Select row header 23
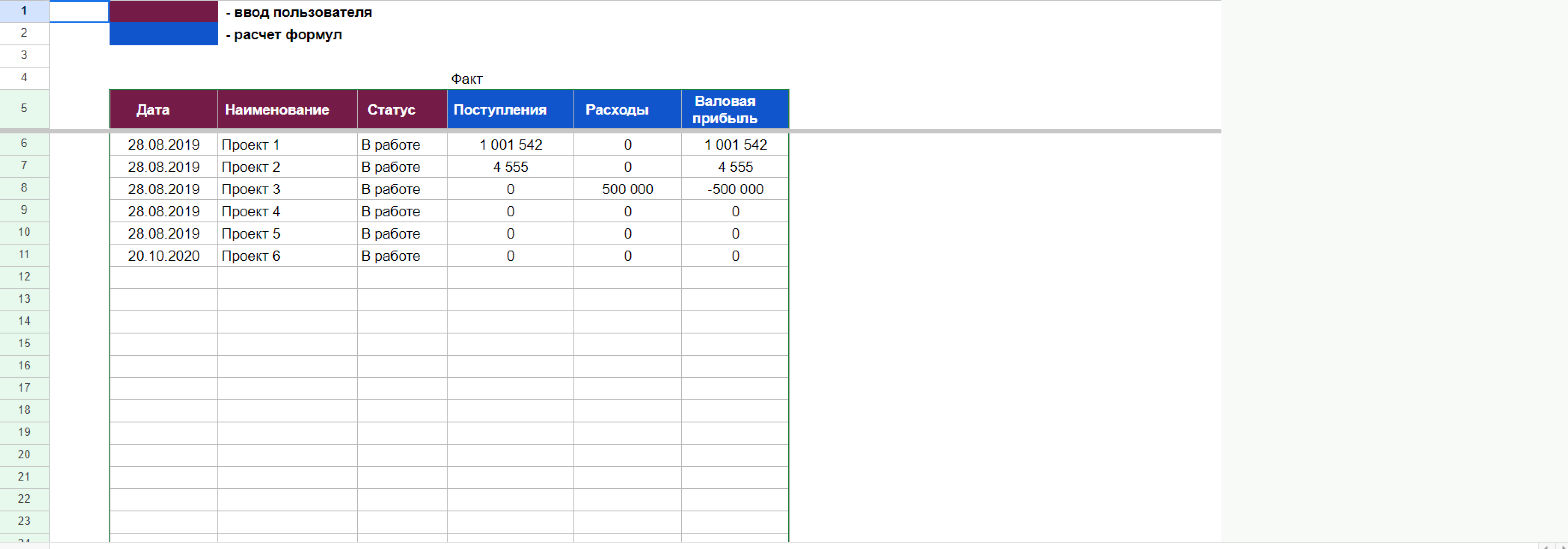This screenshot has width=1568, height=549. pos(24,521)
